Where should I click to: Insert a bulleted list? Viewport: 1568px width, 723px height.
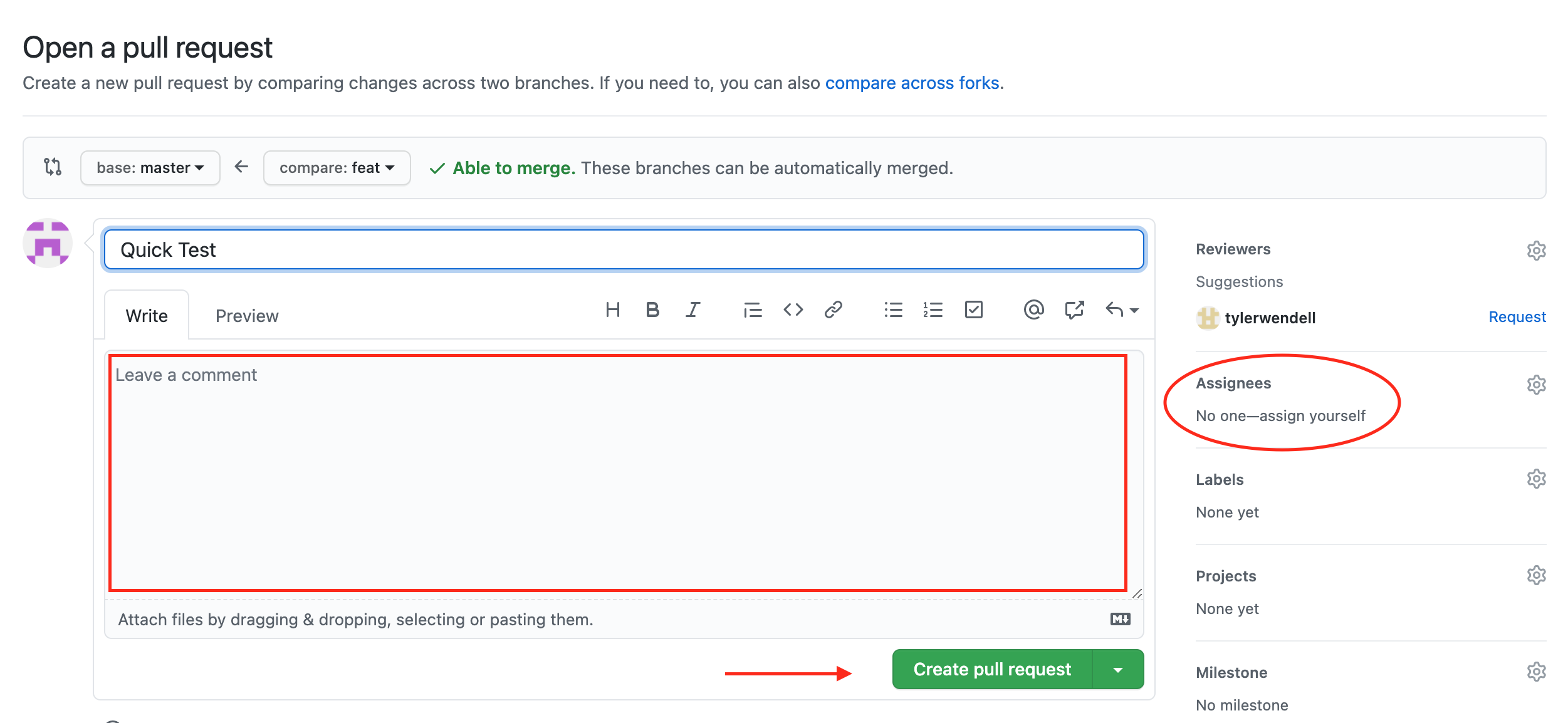tap(893, 309)
